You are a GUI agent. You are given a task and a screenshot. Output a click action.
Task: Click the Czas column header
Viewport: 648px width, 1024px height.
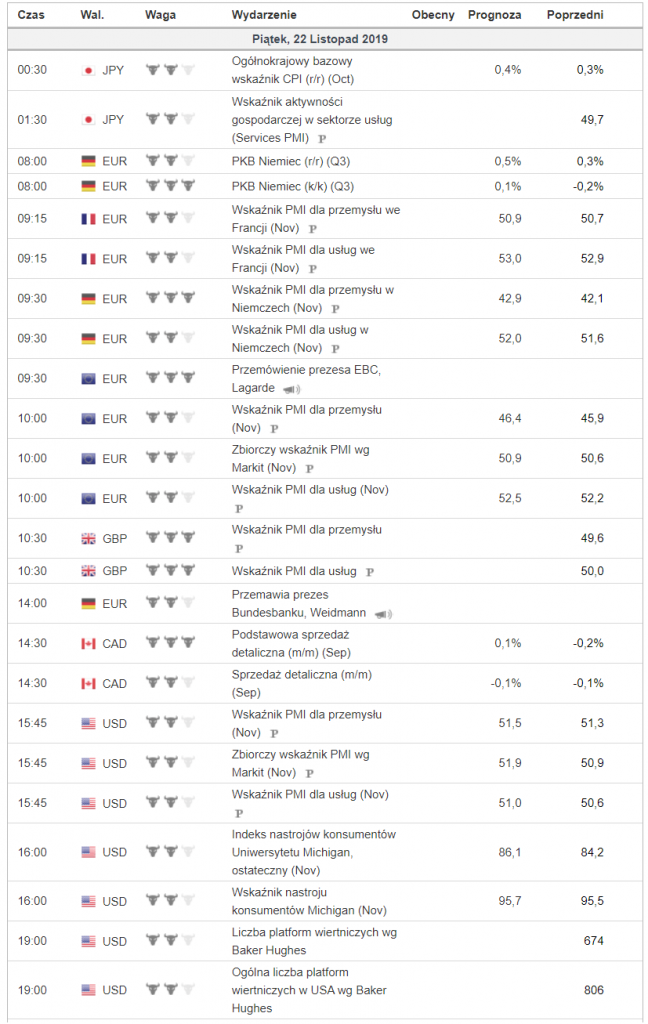pos(31,14)
